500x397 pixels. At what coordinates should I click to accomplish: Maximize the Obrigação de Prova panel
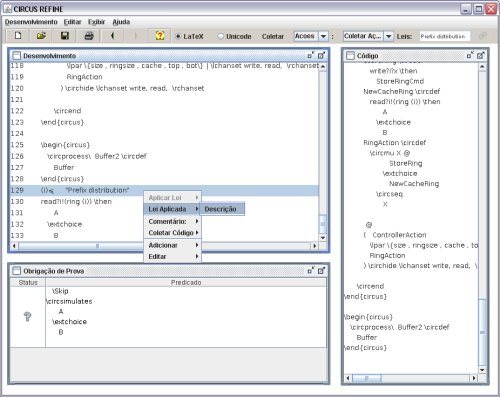coord(321,271)
